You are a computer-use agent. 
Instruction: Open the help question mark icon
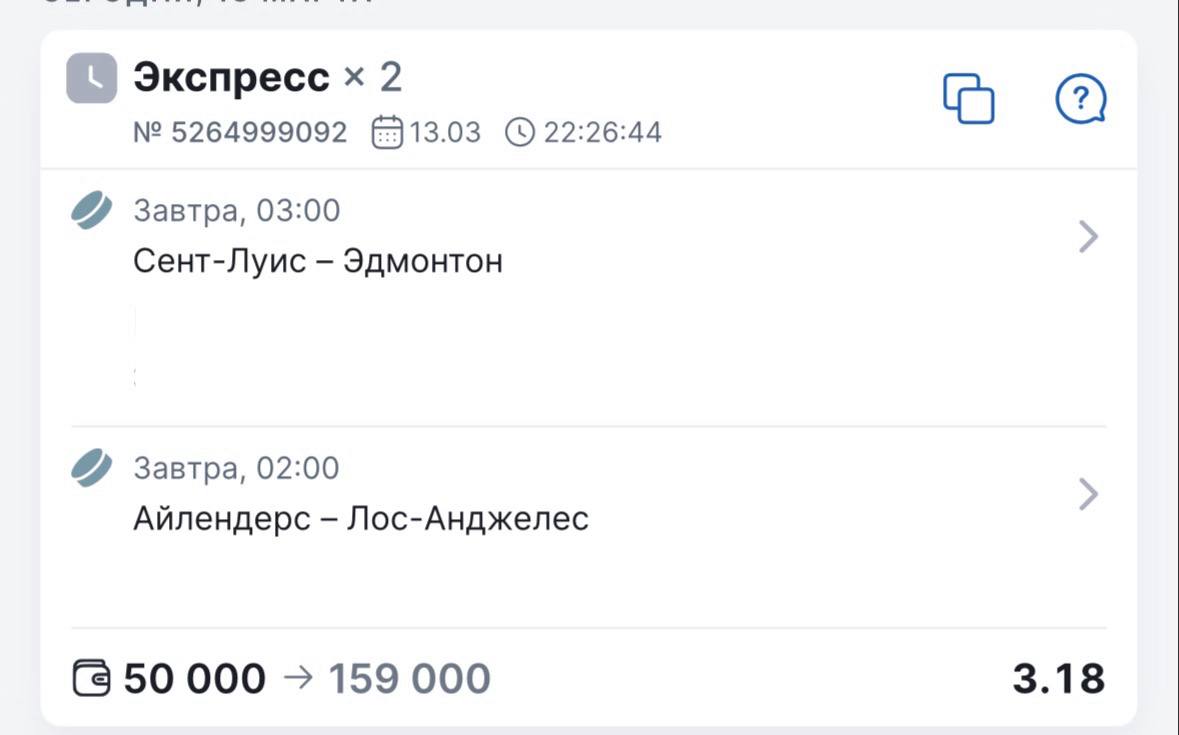(x=1081, y=99)
